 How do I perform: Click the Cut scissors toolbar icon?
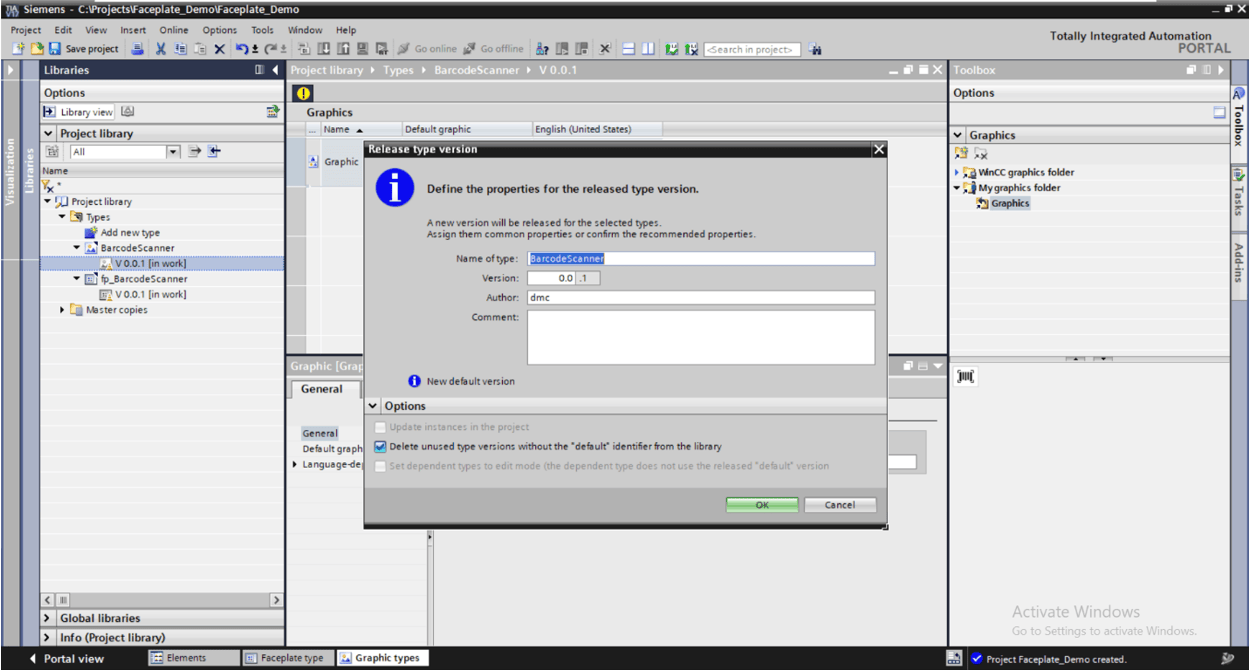160,49
